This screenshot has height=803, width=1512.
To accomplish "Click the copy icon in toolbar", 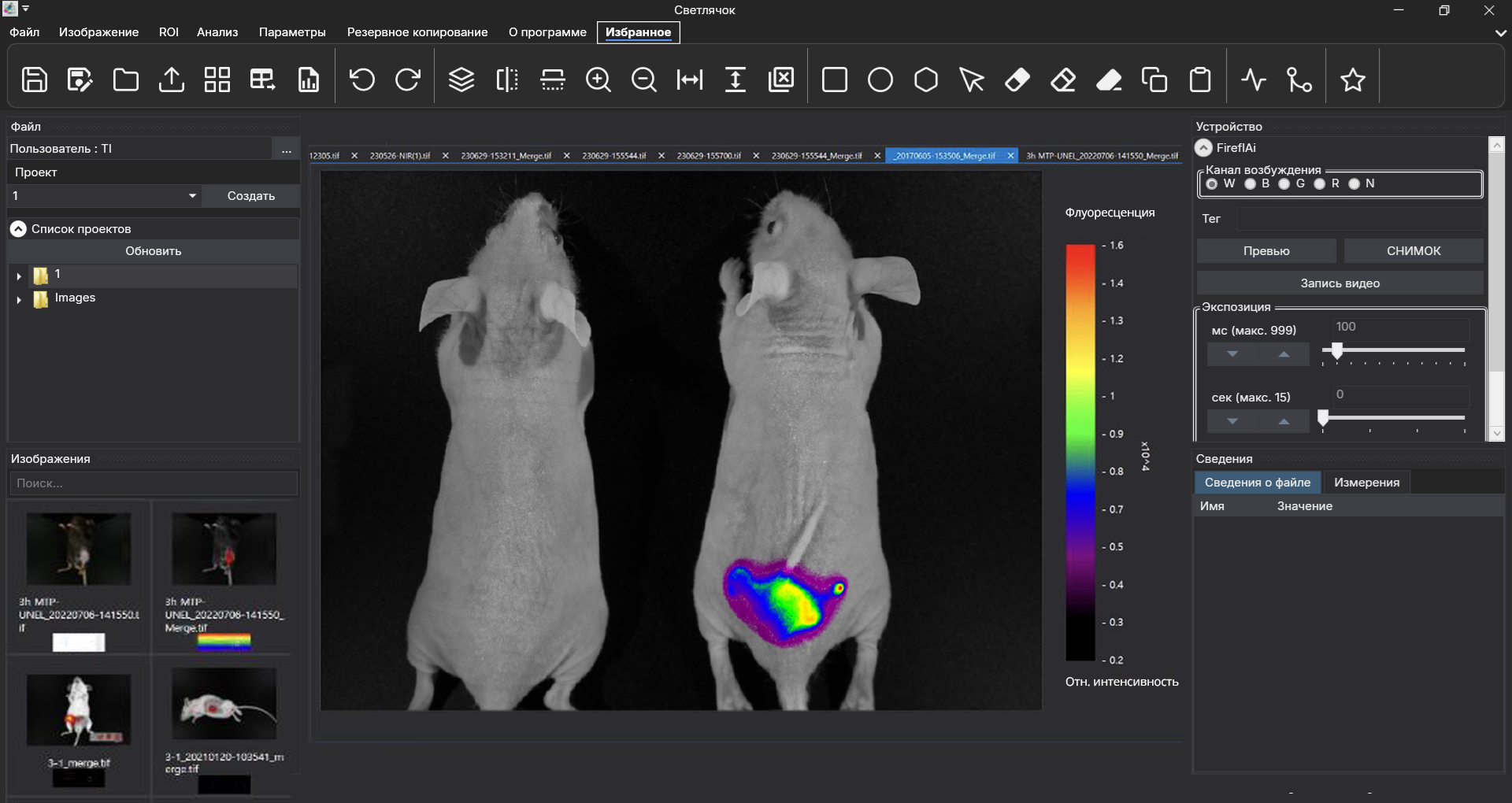I will 1154,80.
